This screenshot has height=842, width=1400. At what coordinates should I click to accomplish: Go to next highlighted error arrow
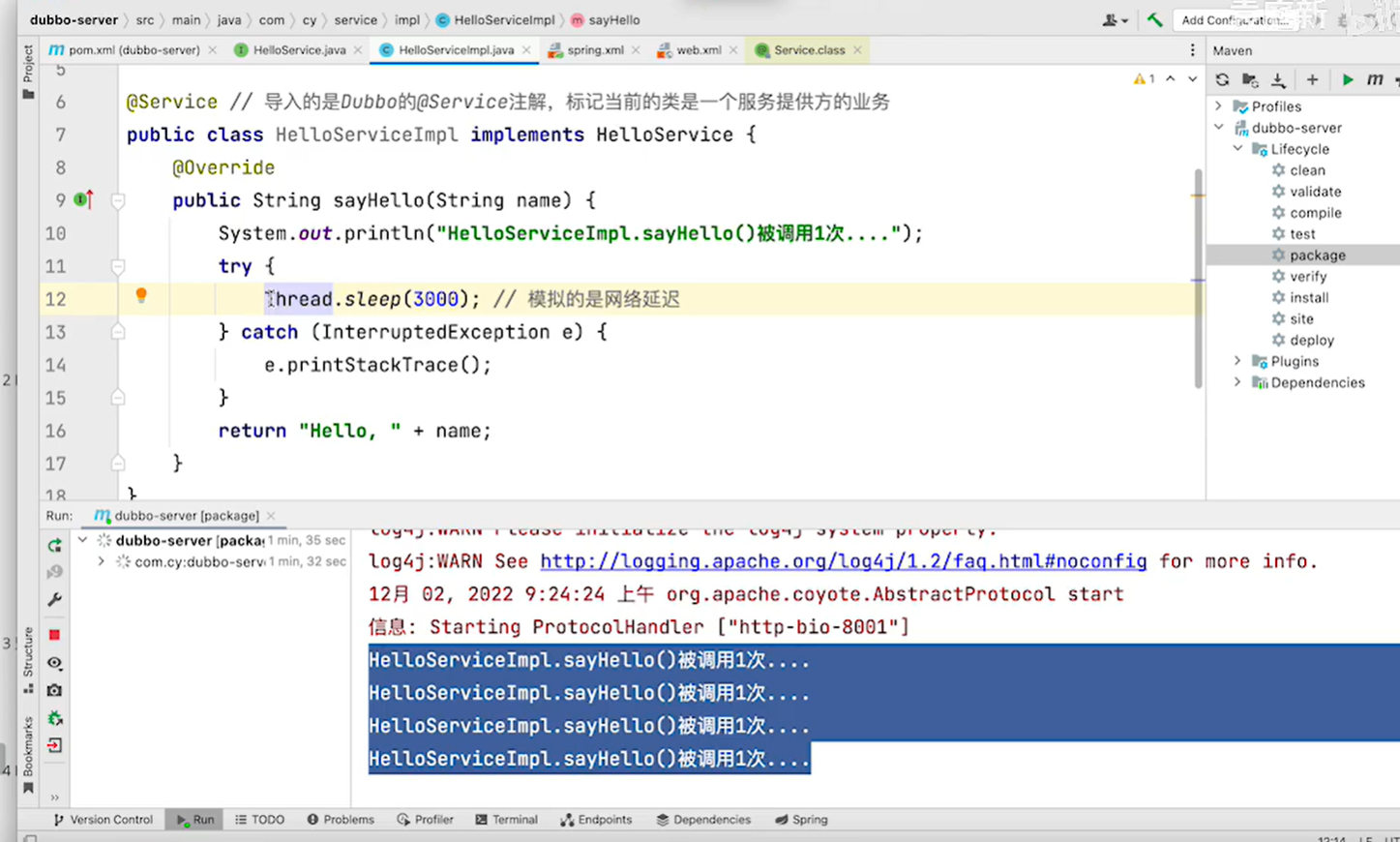(x=1192, y=79)
